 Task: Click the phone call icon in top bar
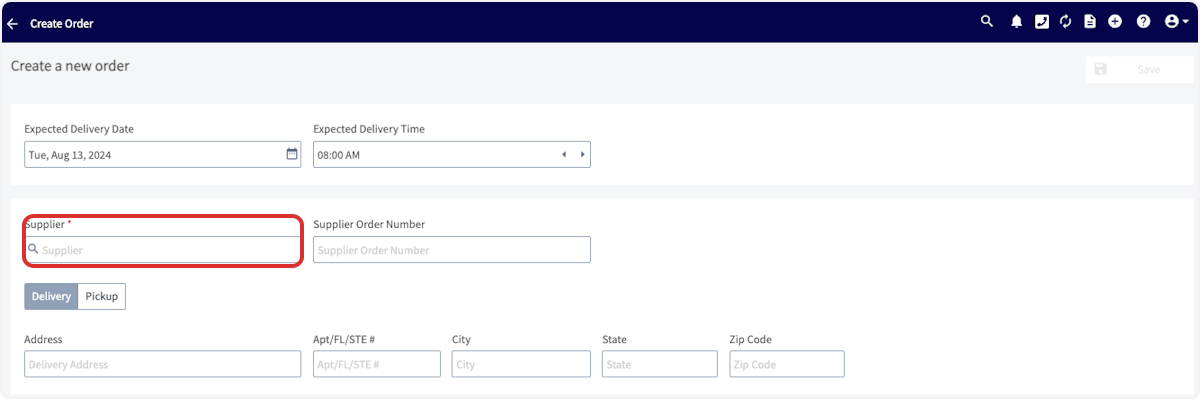(x=1041, y=21)
